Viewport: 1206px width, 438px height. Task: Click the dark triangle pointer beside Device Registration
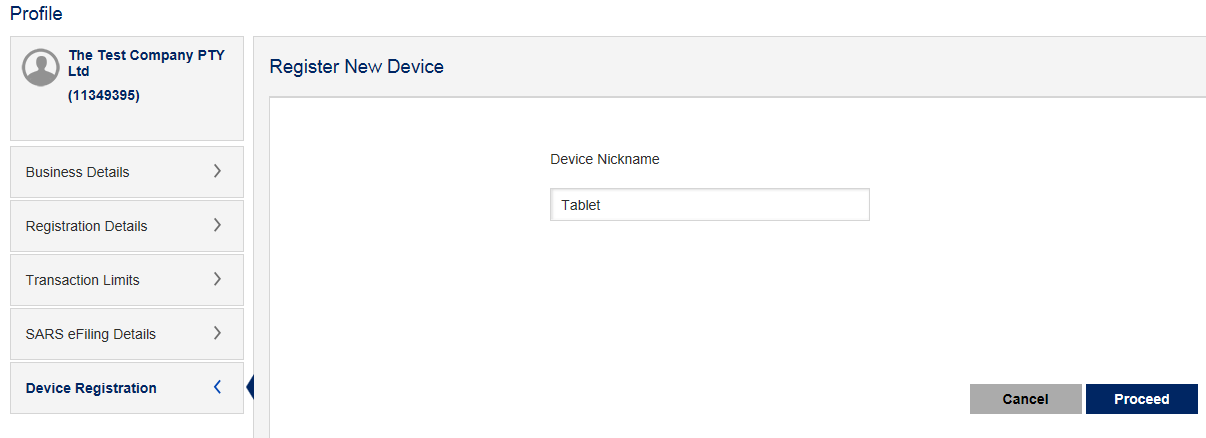[250, 387]
